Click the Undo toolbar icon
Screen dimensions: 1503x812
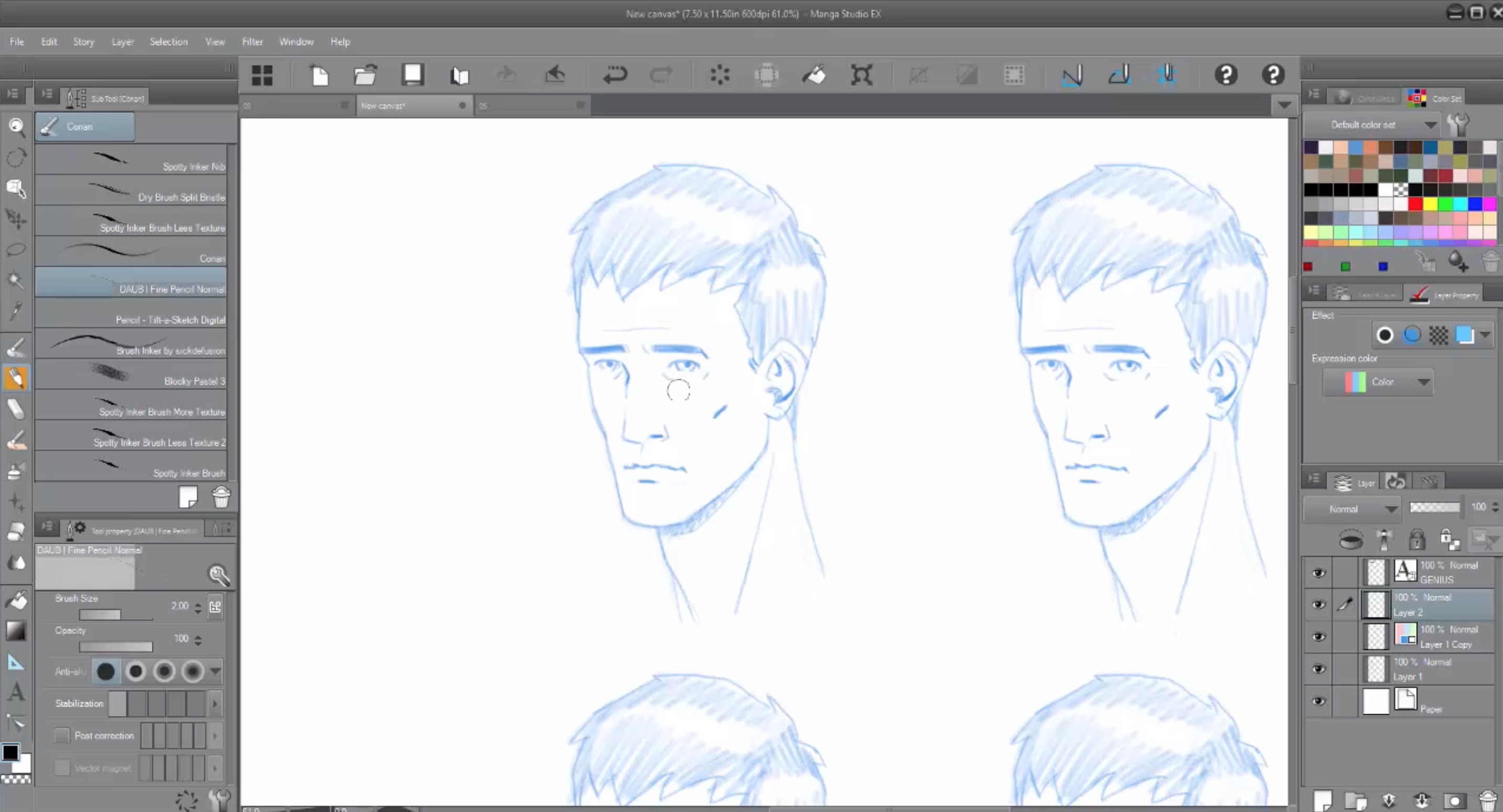(614, 75)
